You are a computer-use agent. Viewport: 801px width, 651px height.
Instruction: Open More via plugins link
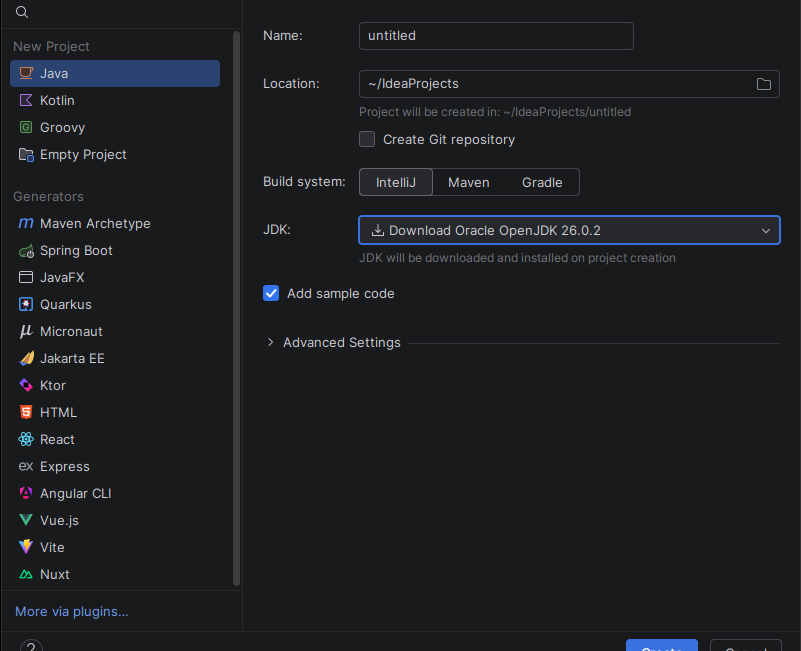[72, 612]
